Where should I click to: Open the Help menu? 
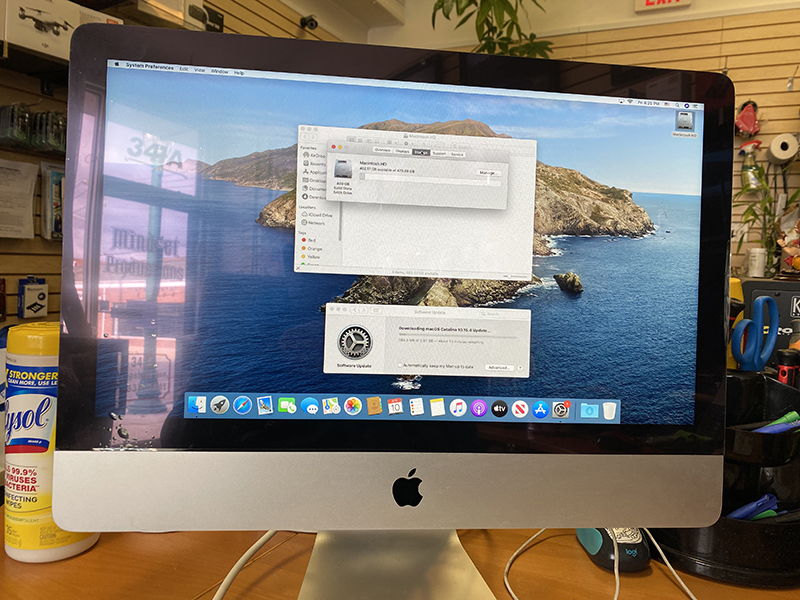[239, 73]
